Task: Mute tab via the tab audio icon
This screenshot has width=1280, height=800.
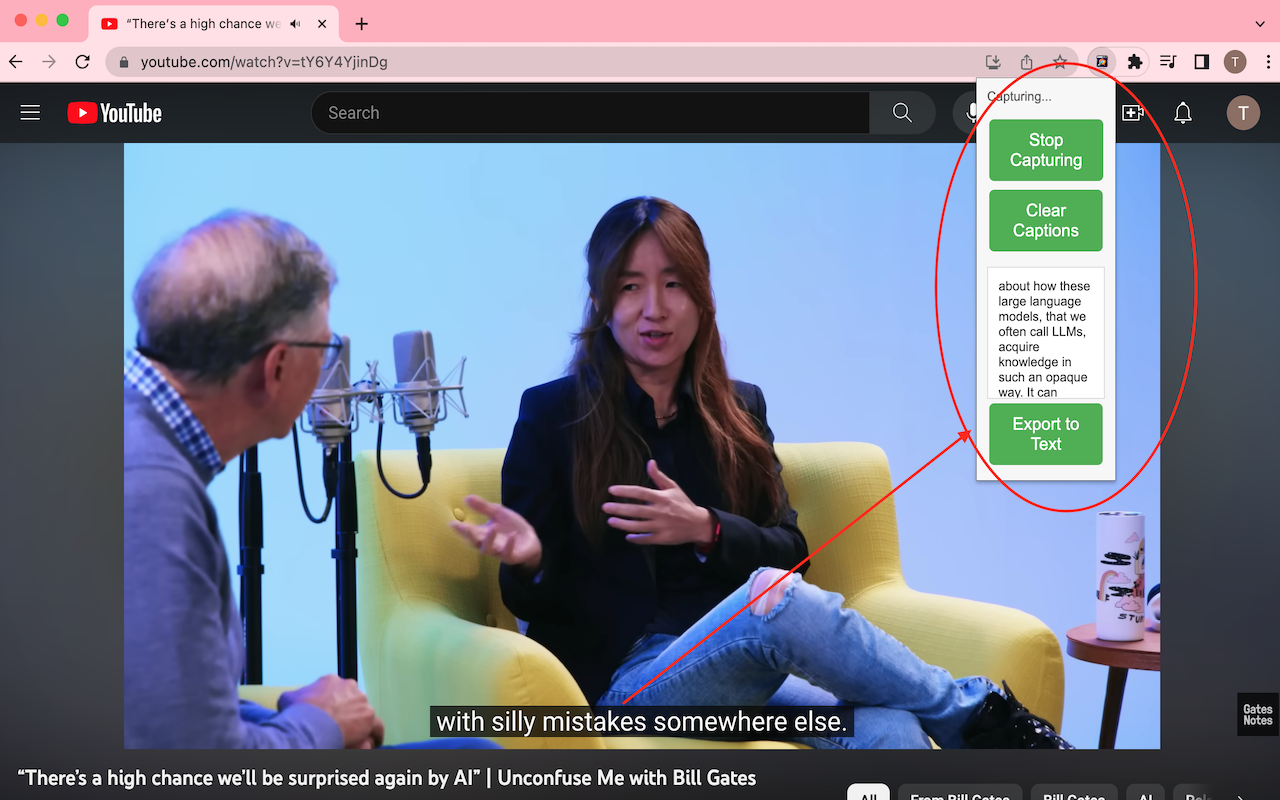Action: [295, 24]
